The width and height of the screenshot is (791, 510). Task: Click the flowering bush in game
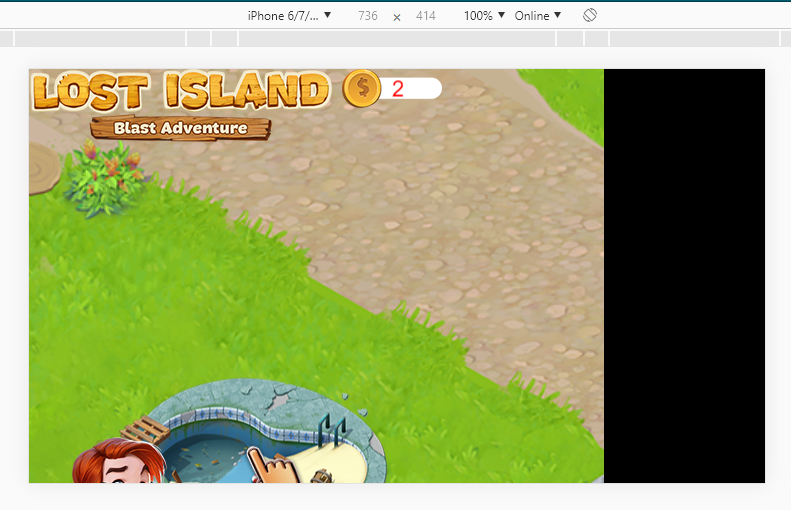coord(105,178)
